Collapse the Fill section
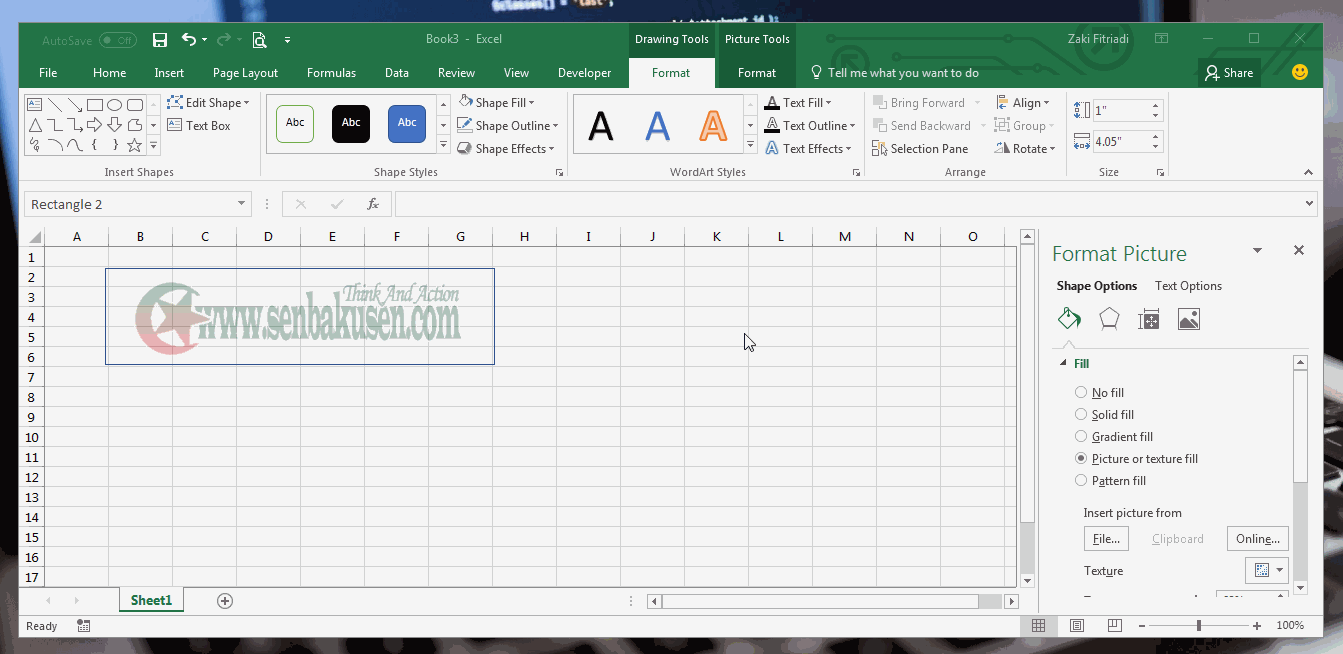The image size is (1343, 654). pyautogui.click(x=1064, y=364)
